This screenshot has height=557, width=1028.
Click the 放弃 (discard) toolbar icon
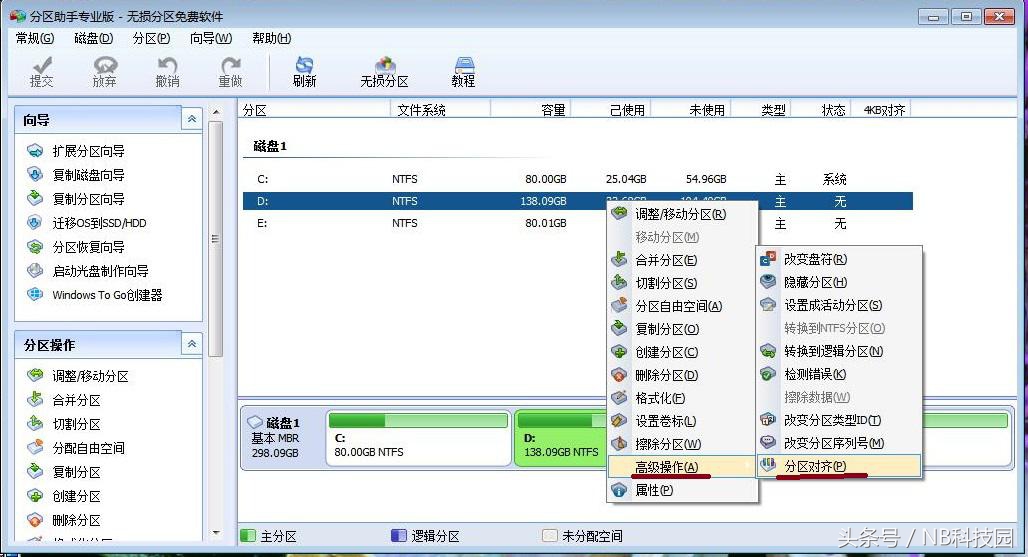[105, 72]
